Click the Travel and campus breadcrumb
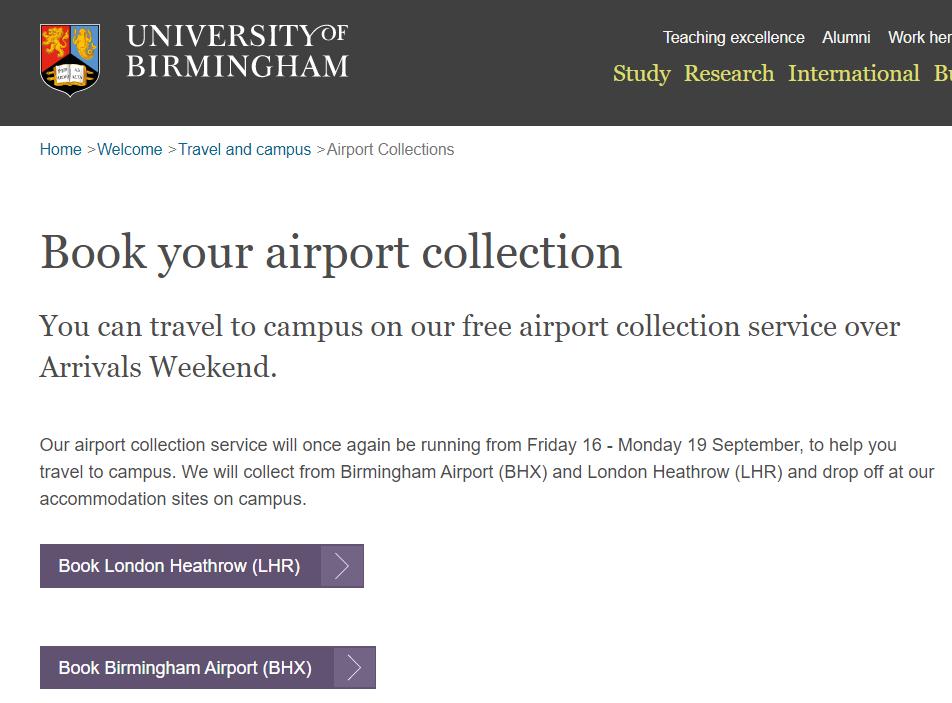 (244, 149)
